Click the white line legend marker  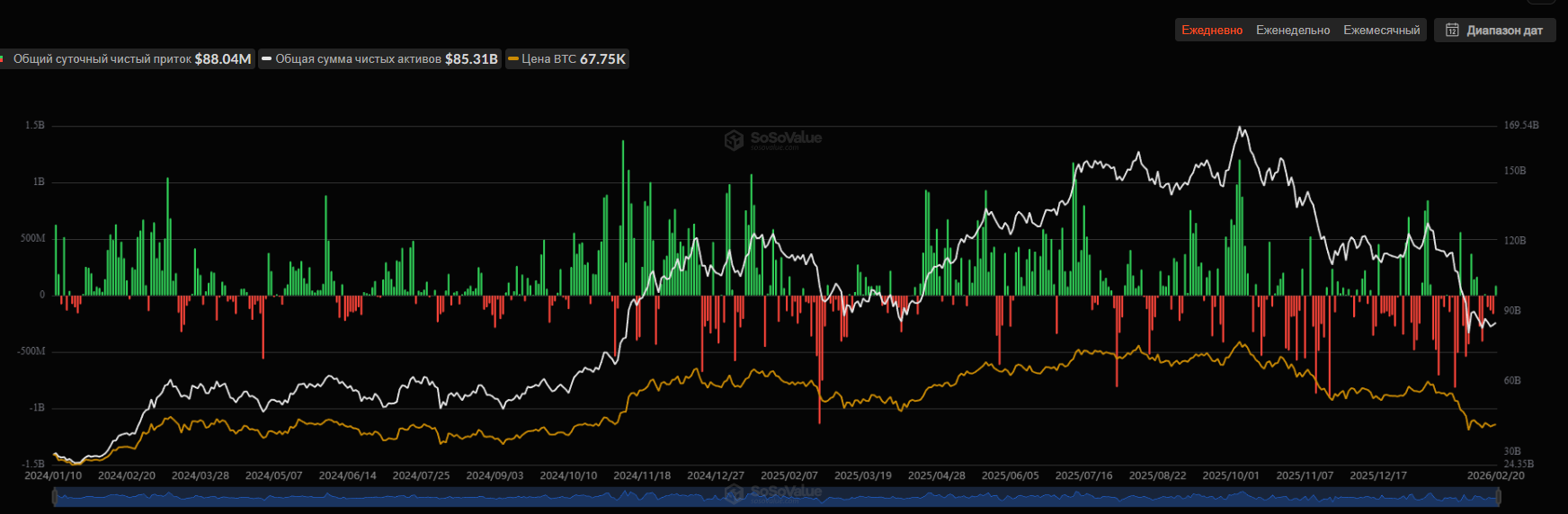pyautogui.click(x=266, y=59)
